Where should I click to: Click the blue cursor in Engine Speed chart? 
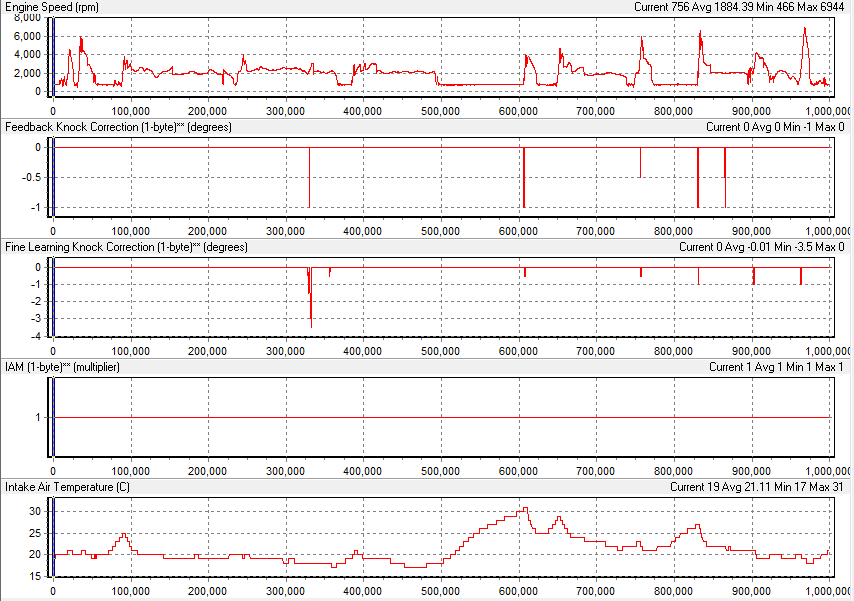[x=53, y=56]
